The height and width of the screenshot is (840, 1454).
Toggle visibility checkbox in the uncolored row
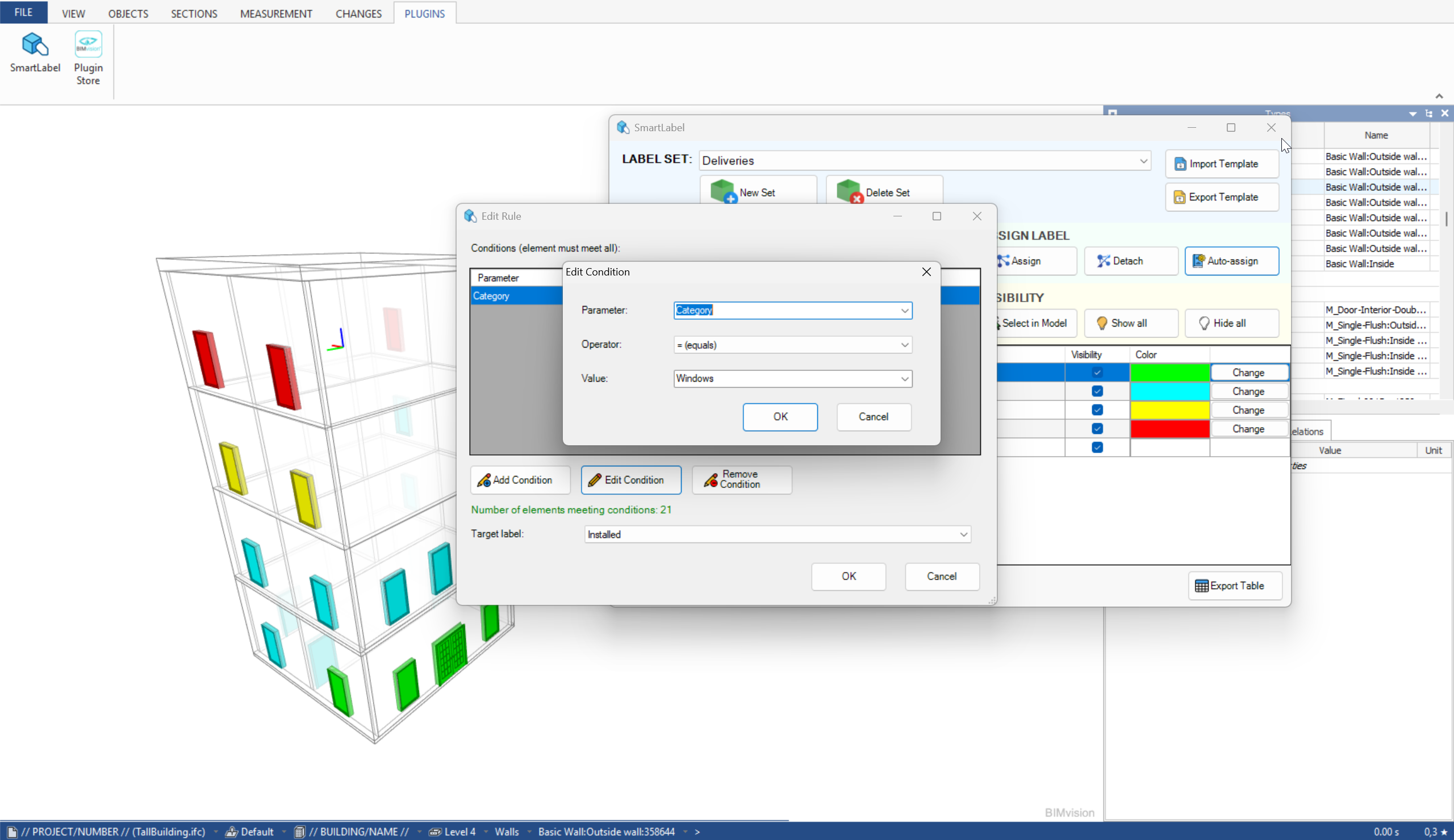(1097, 448)
